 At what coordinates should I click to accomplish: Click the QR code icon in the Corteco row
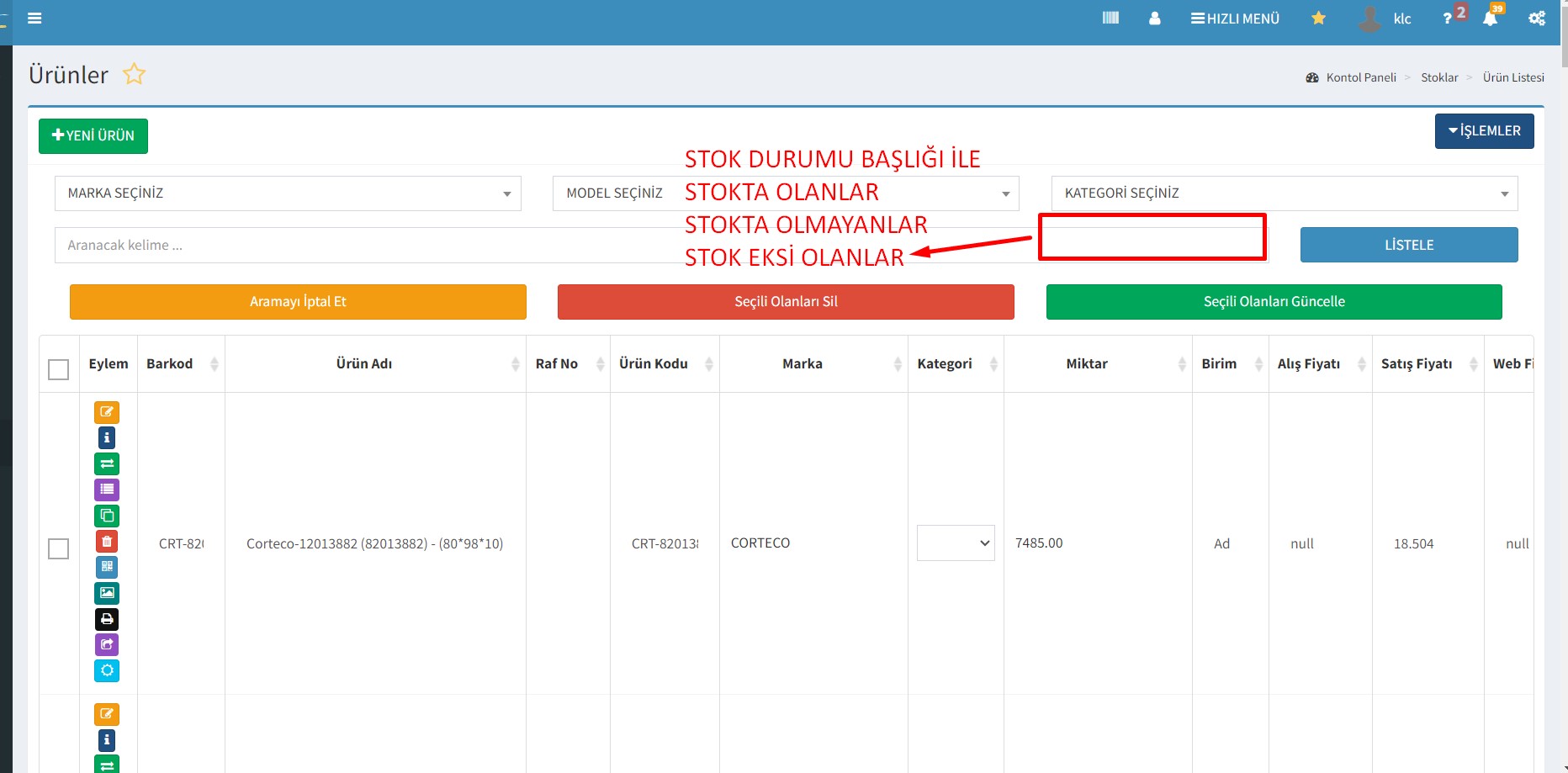[107, 567]
